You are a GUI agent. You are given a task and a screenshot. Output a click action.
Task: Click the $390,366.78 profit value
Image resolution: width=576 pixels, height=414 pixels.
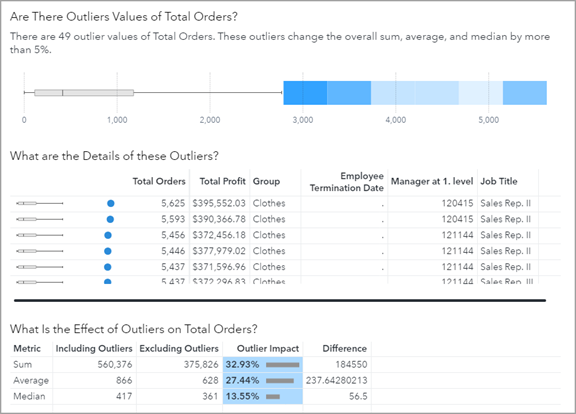tap(219, 219)
